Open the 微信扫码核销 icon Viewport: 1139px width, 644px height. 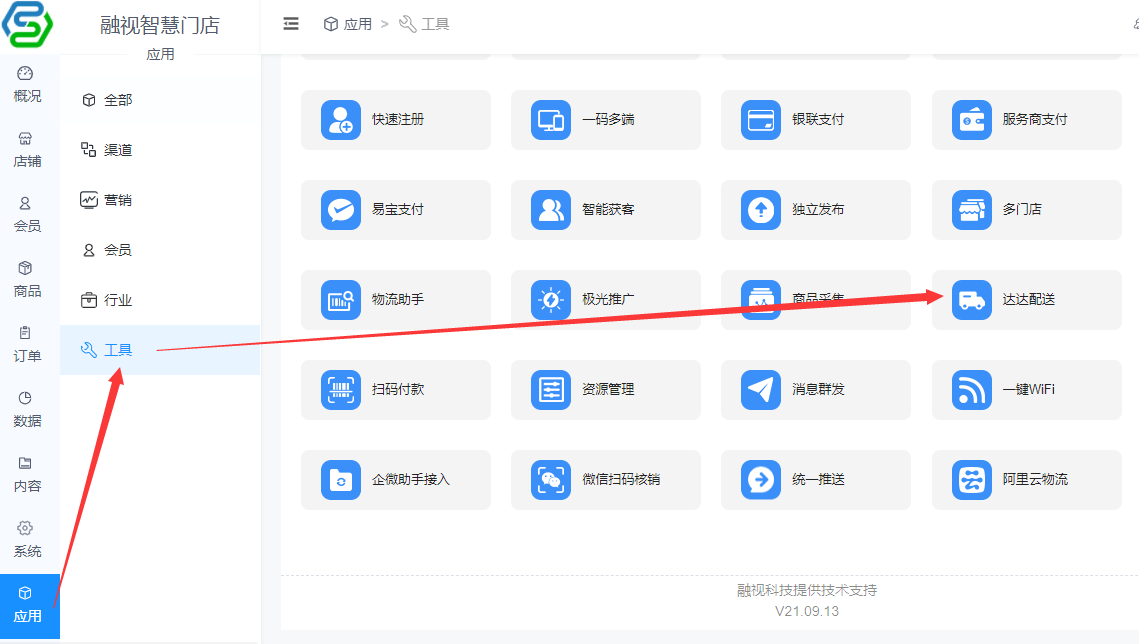tap(551, 480)
